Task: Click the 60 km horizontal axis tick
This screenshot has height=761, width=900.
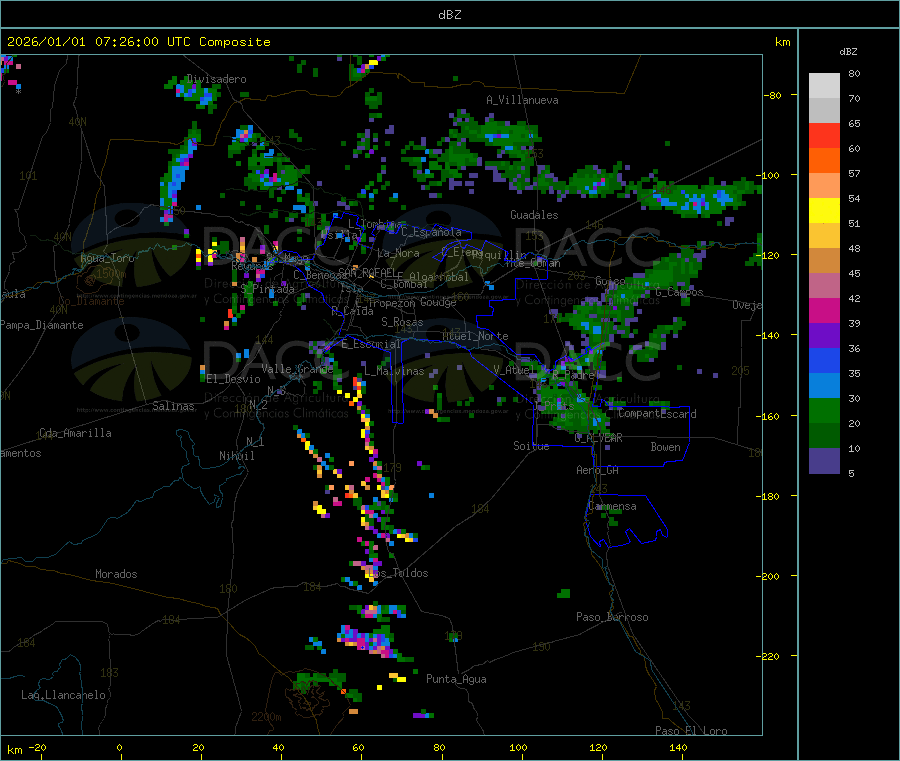Action: [x=358, y=747]
